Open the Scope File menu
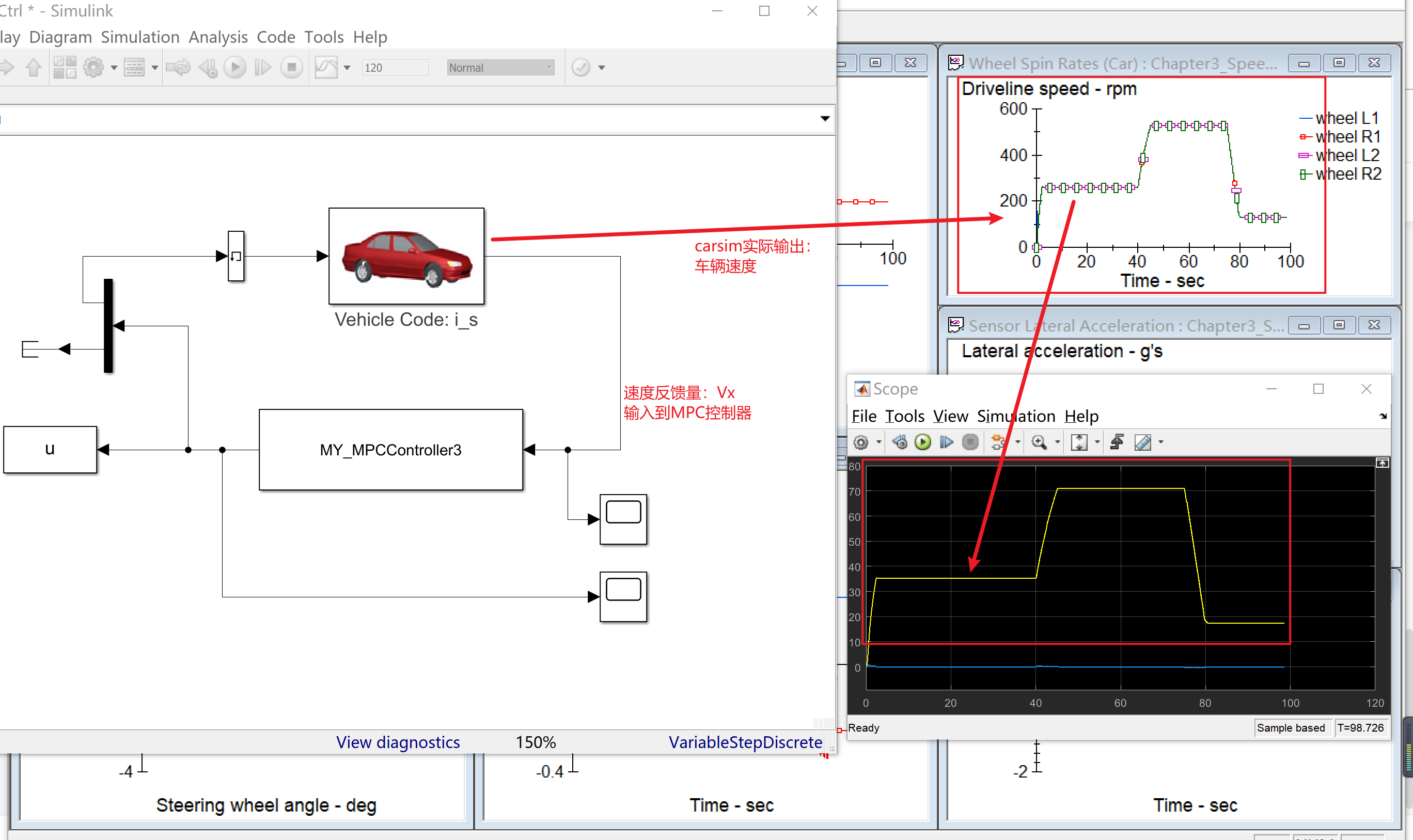 864,416
